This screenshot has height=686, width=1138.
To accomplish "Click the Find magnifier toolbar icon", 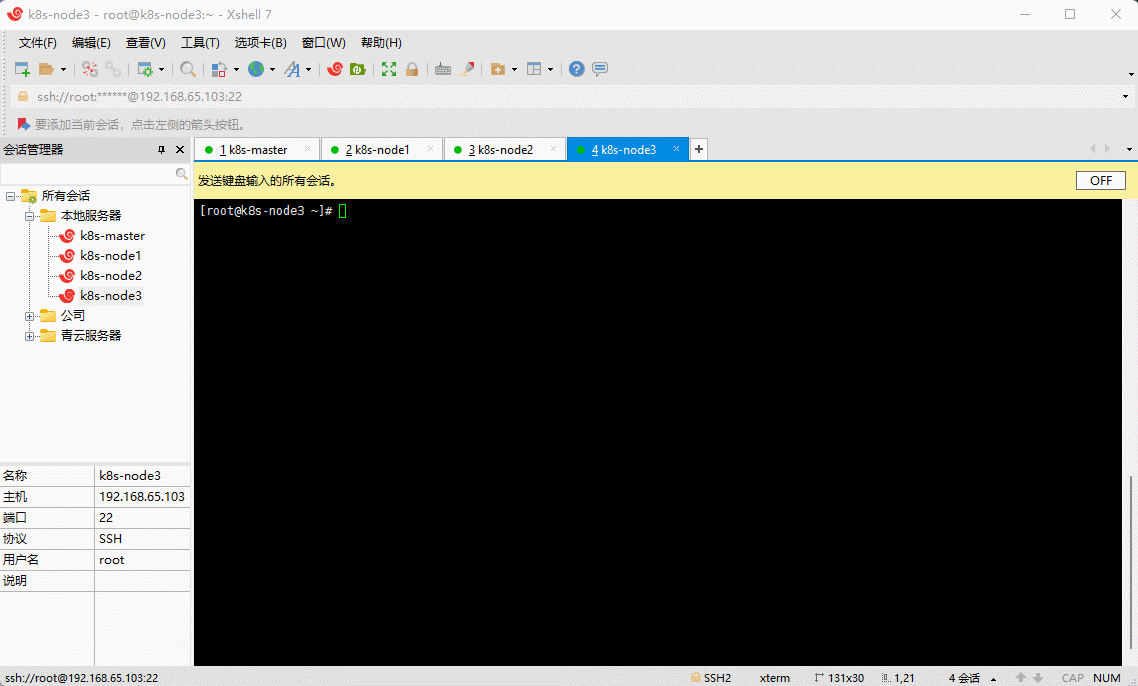I will click(x=188, y=69).
